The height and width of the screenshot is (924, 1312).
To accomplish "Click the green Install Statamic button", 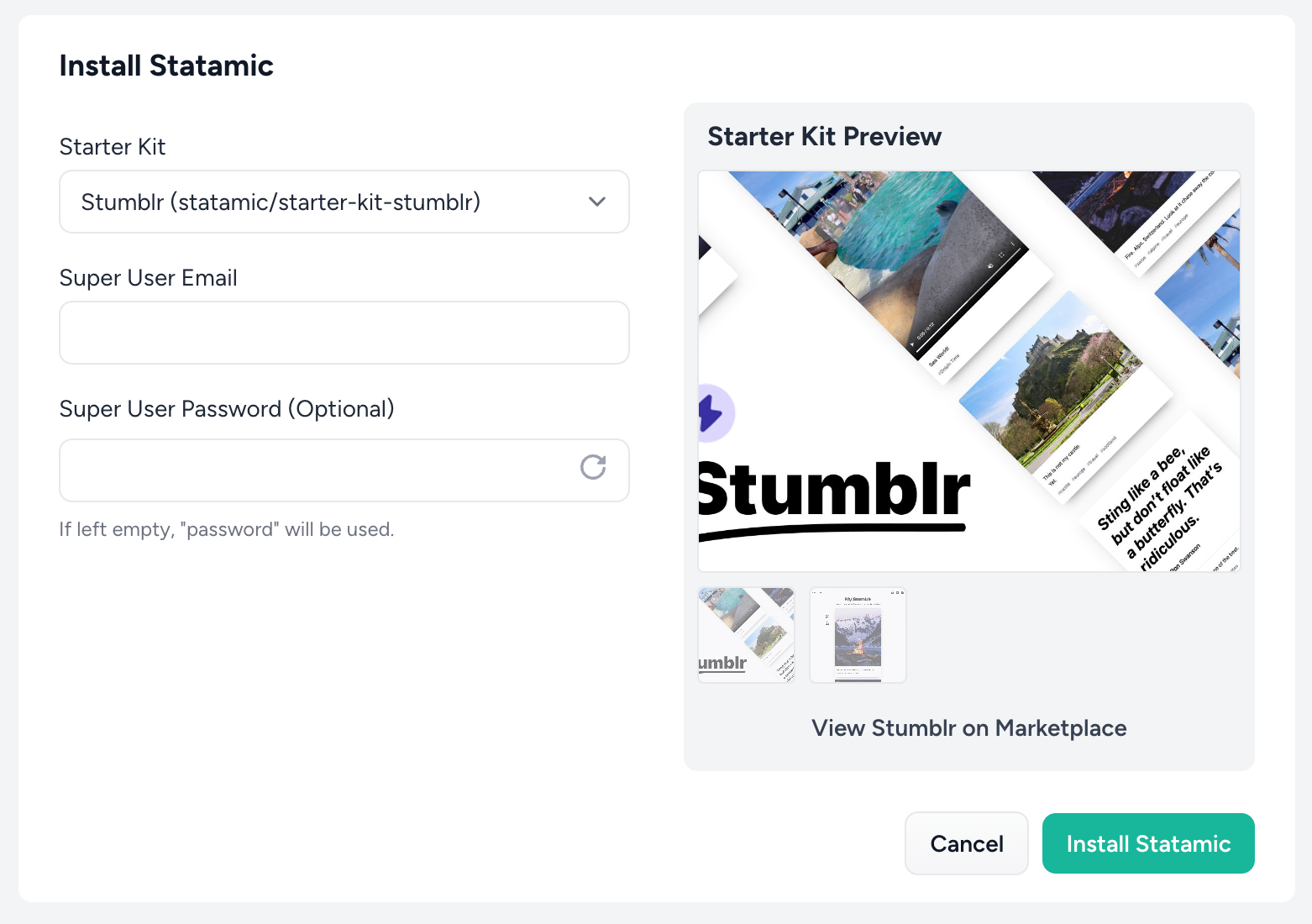I will (x=1147, y=843).
